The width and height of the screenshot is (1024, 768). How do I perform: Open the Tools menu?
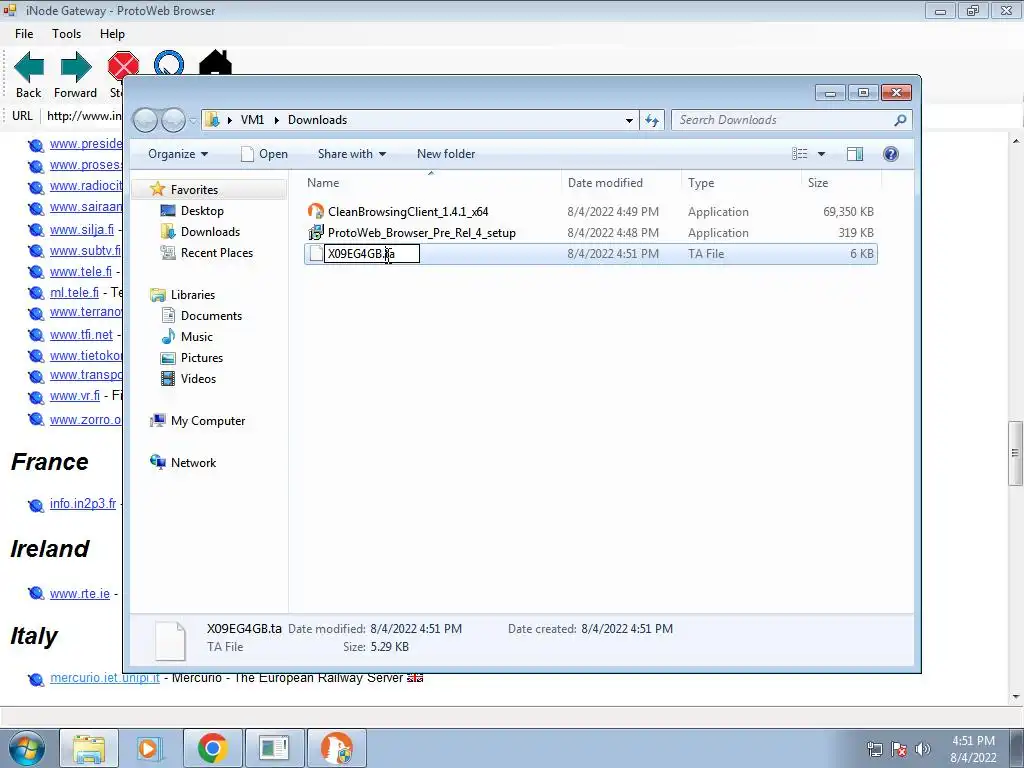point(67,34)
